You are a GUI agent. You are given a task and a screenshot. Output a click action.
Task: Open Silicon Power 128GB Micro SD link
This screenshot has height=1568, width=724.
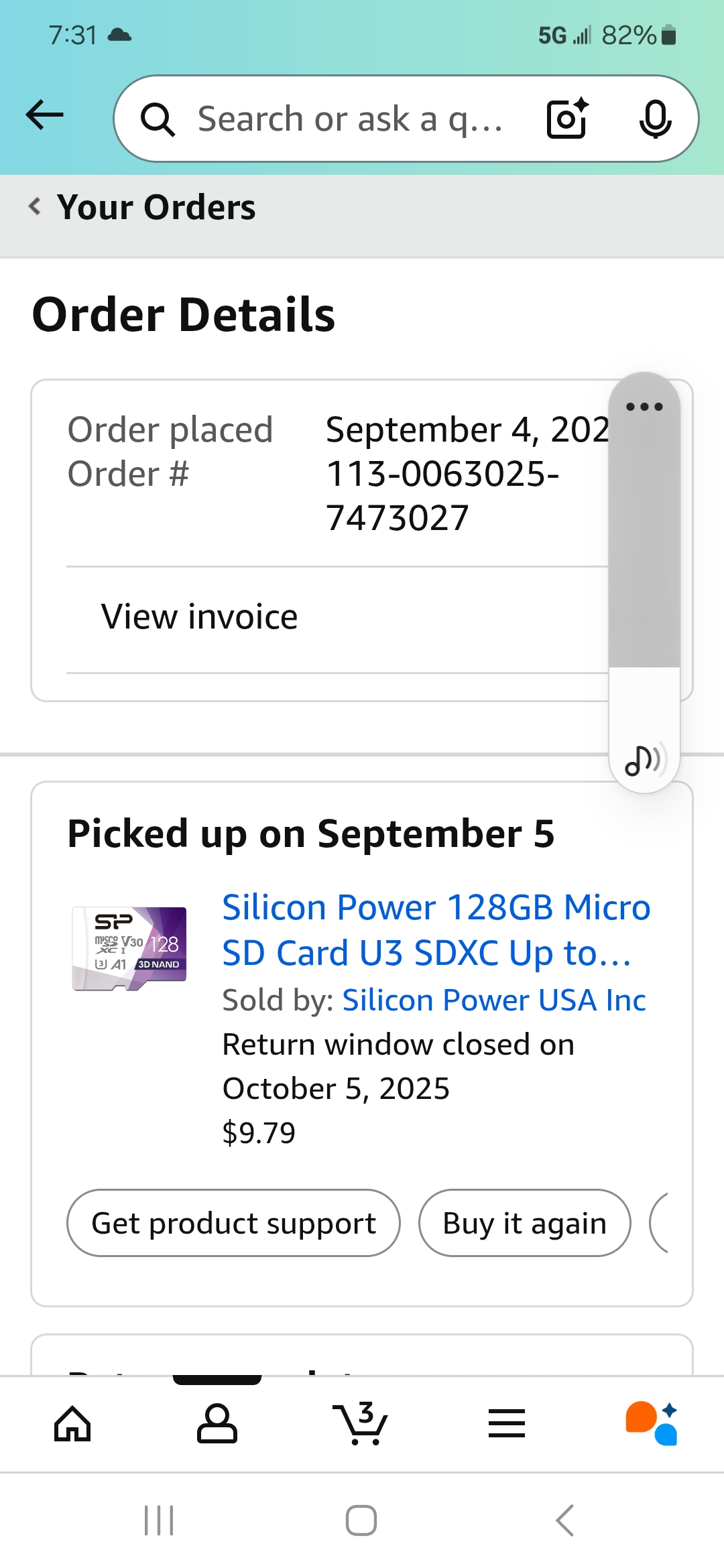436,929
